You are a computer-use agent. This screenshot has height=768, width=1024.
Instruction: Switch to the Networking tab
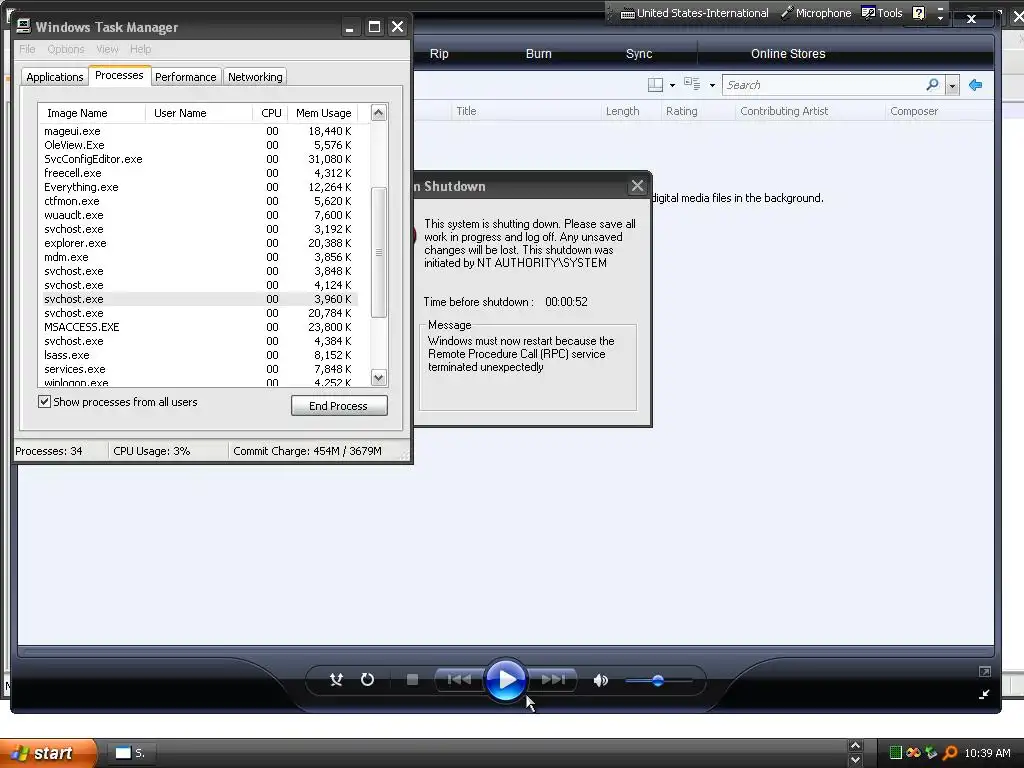[255, 77]
